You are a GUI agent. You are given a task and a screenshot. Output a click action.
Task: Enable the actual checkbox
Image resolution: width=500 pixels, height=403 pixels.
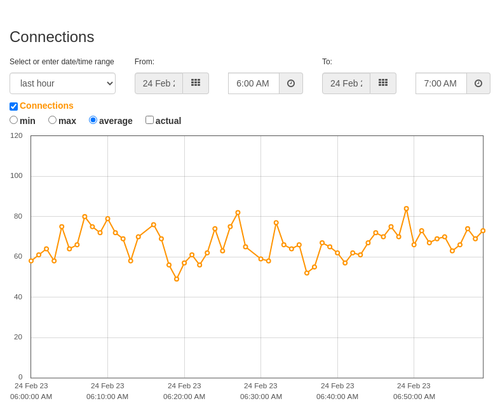[149, 120]
